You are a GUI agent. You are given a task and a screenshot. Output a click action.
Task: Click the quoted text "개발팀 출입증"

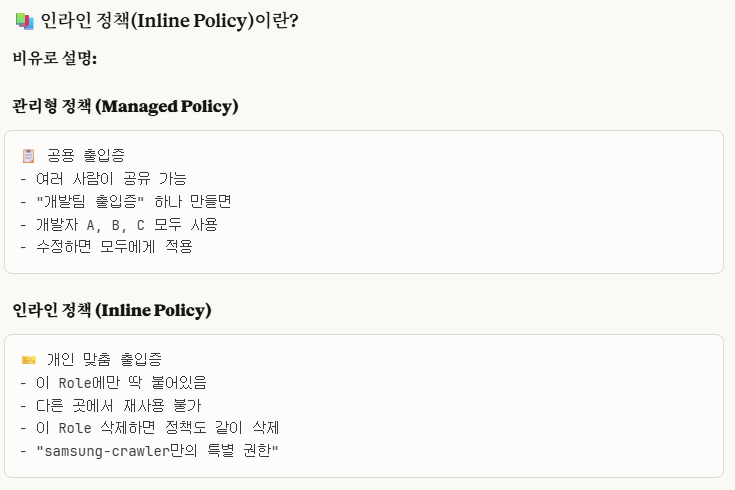tap(94, 202)
